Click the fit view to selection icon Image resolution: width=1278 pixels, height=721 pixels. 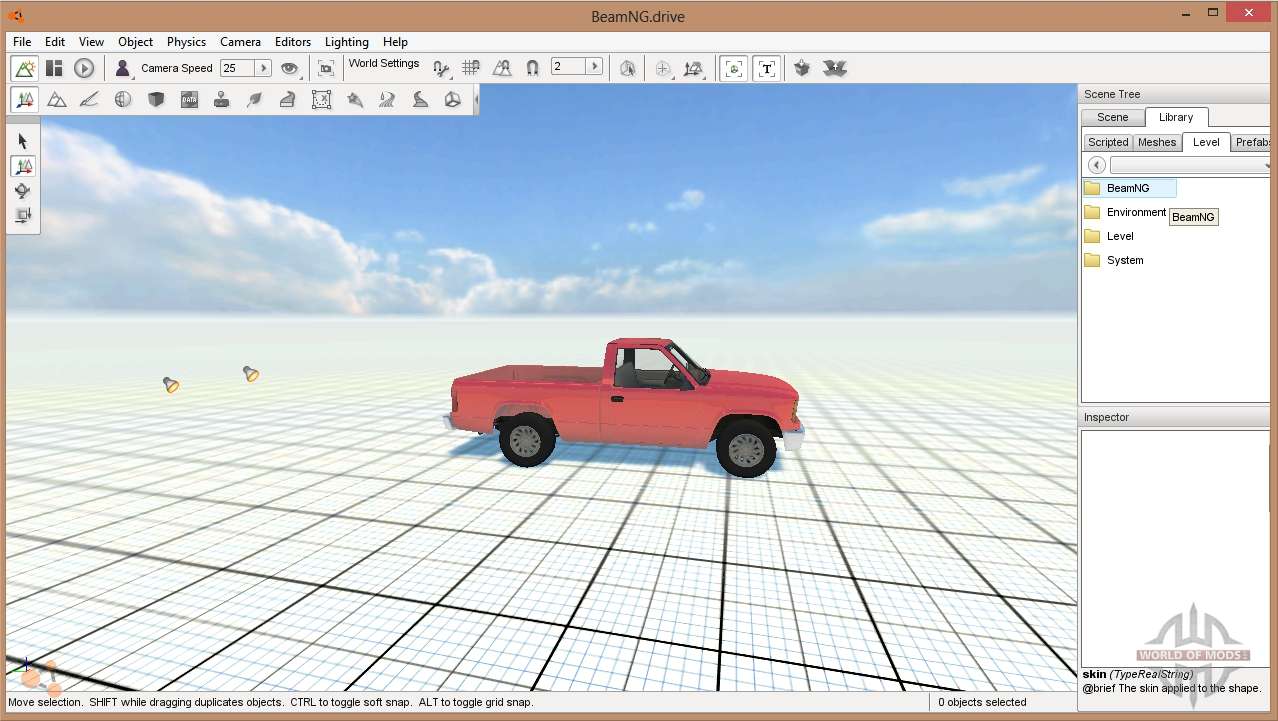[x=326, y=68]
